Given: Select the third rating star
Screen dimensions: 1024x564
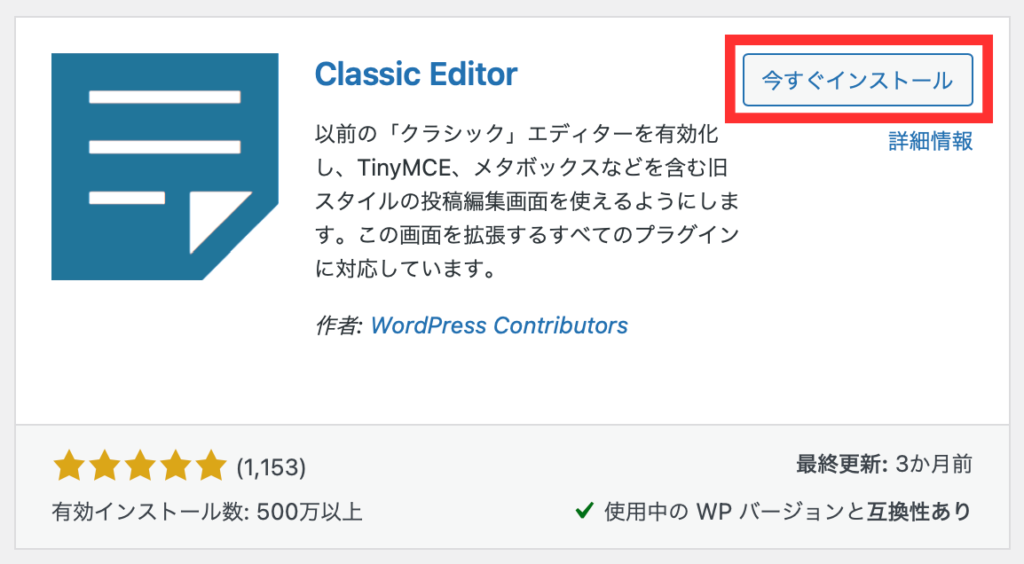Looking at the screenshot, I should point(140,466).
